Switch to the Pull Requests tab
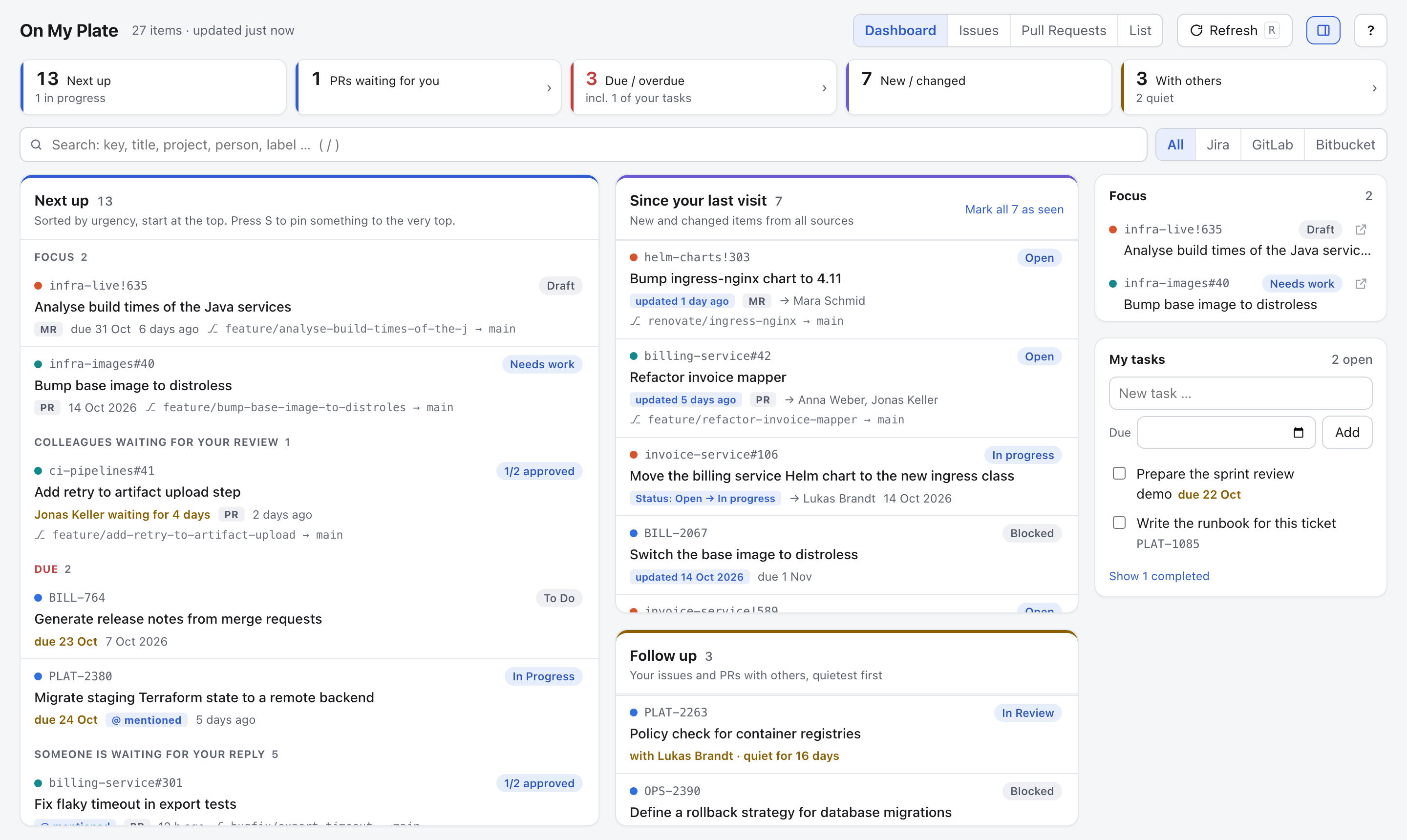 point(1064,31)
